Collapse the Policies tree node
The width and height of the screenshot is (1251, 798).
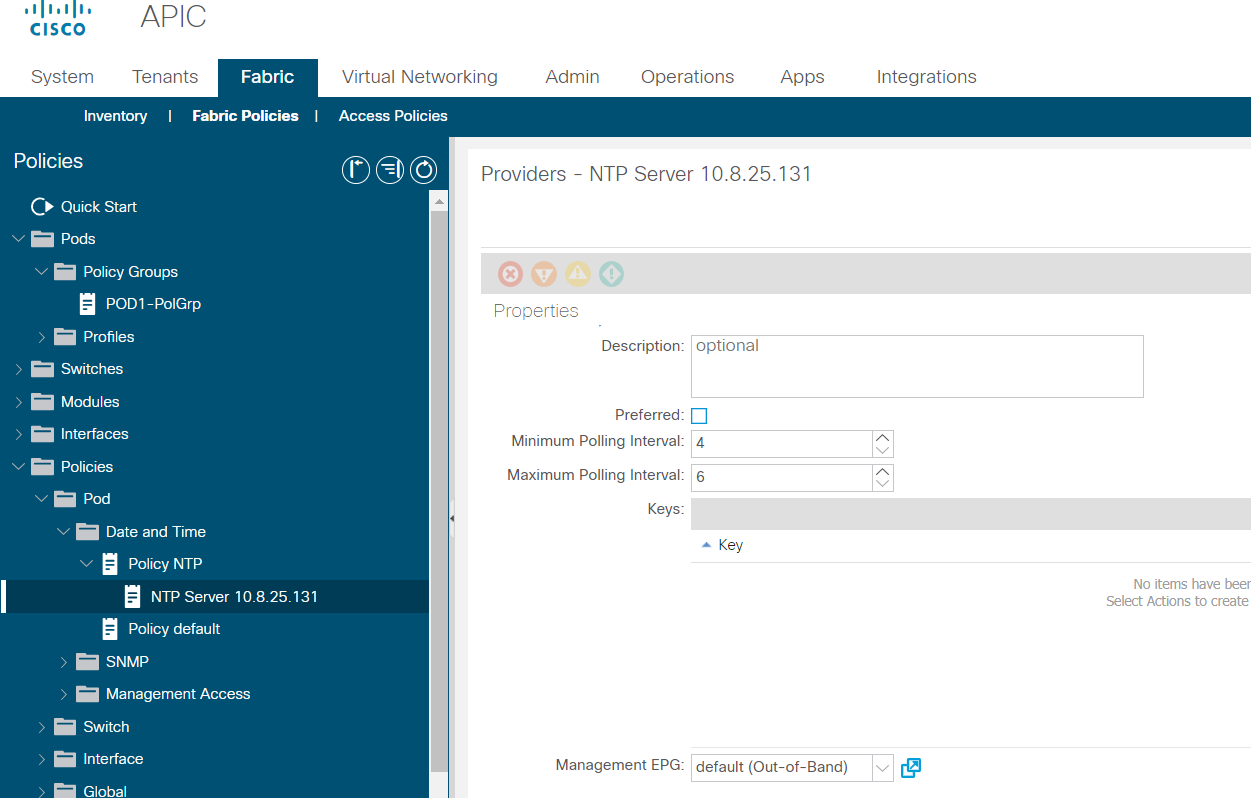[19, 467]
